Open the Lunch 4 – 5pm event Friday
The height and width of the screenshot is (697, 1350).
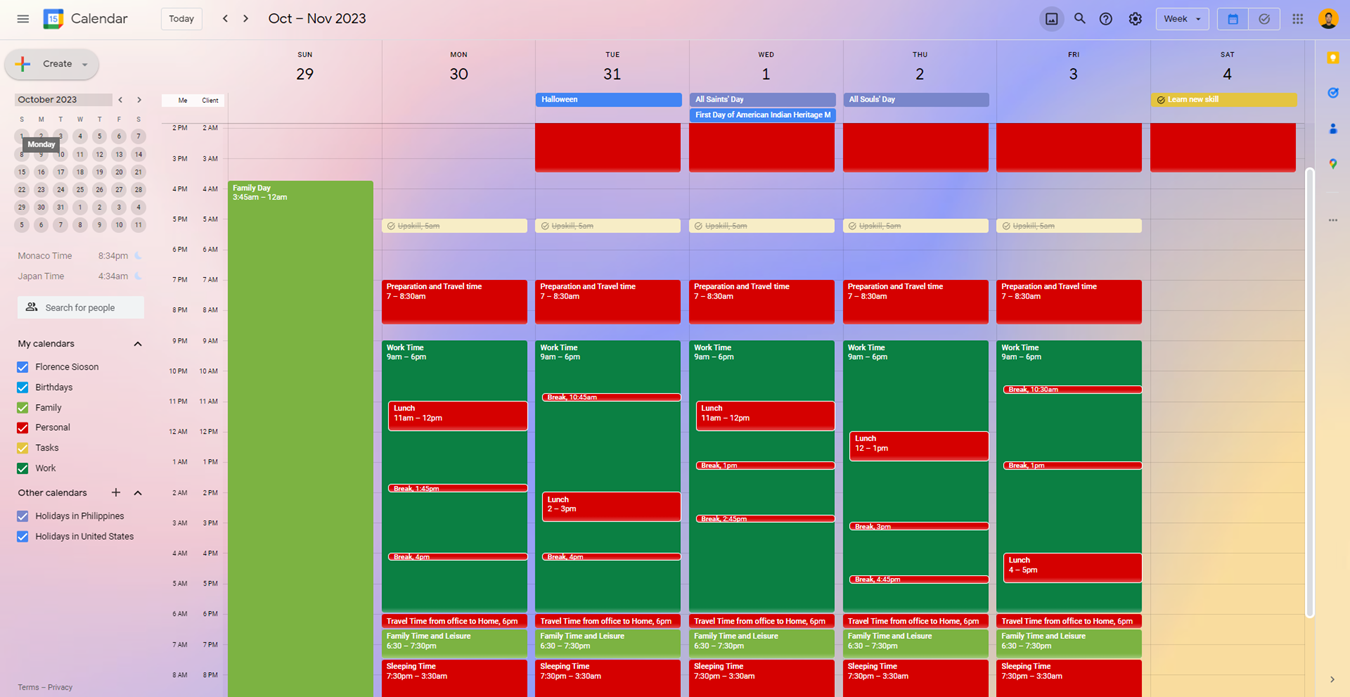1072,567
